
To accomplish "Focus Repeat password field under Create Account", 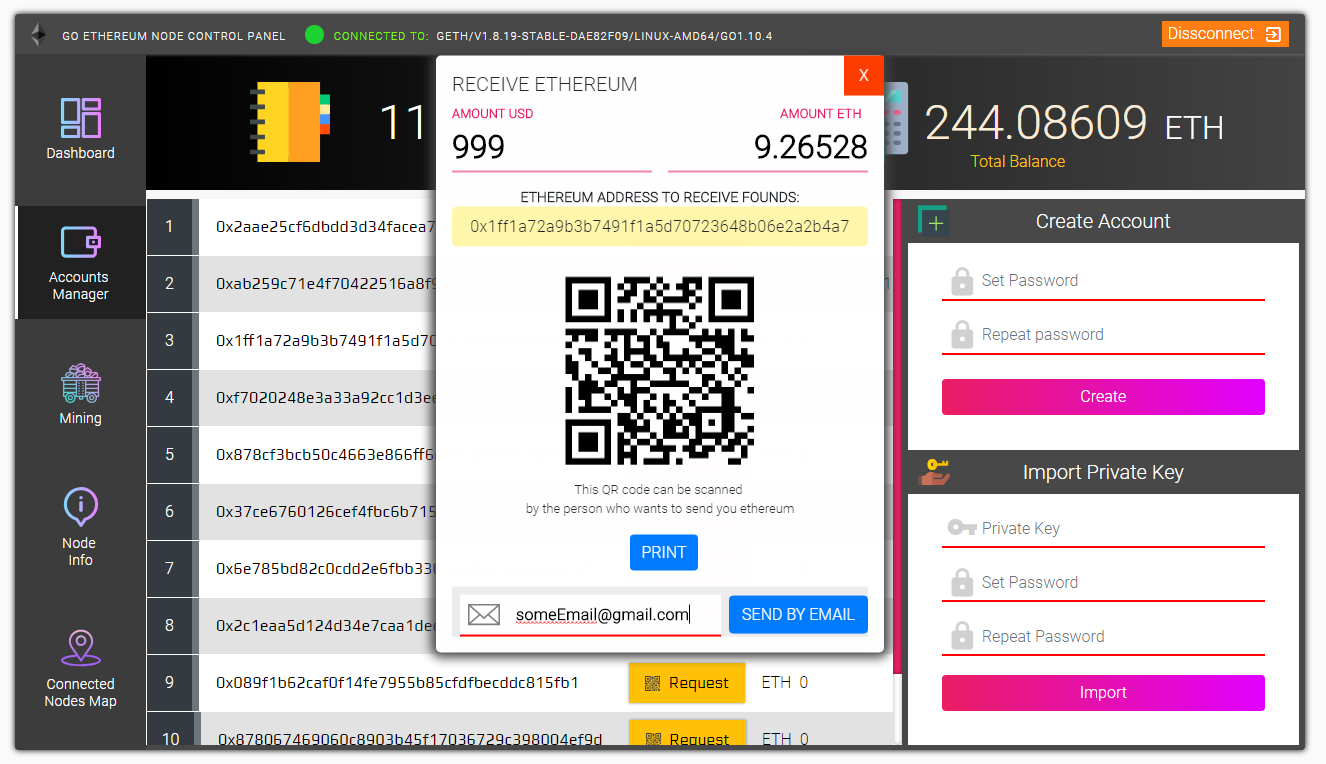I will pyautogui.click(x=1103, y=335).
